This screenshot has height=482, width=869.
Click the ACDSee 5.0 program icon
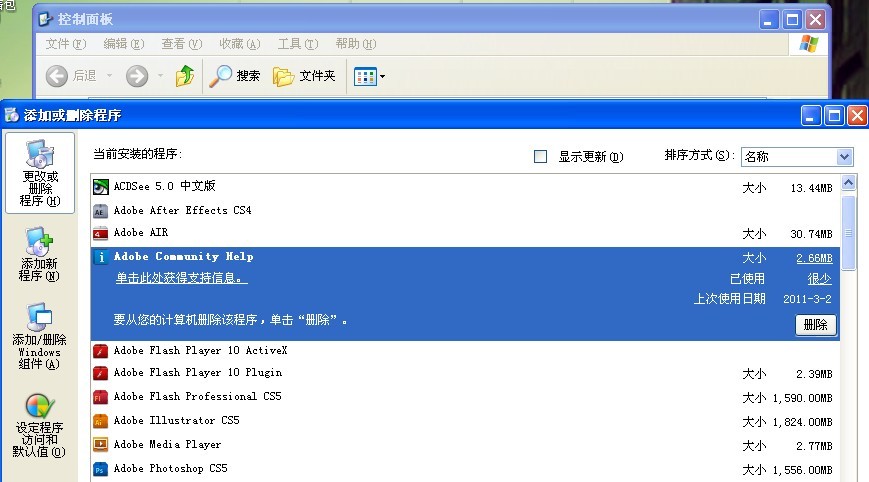[x=100, y=187]
